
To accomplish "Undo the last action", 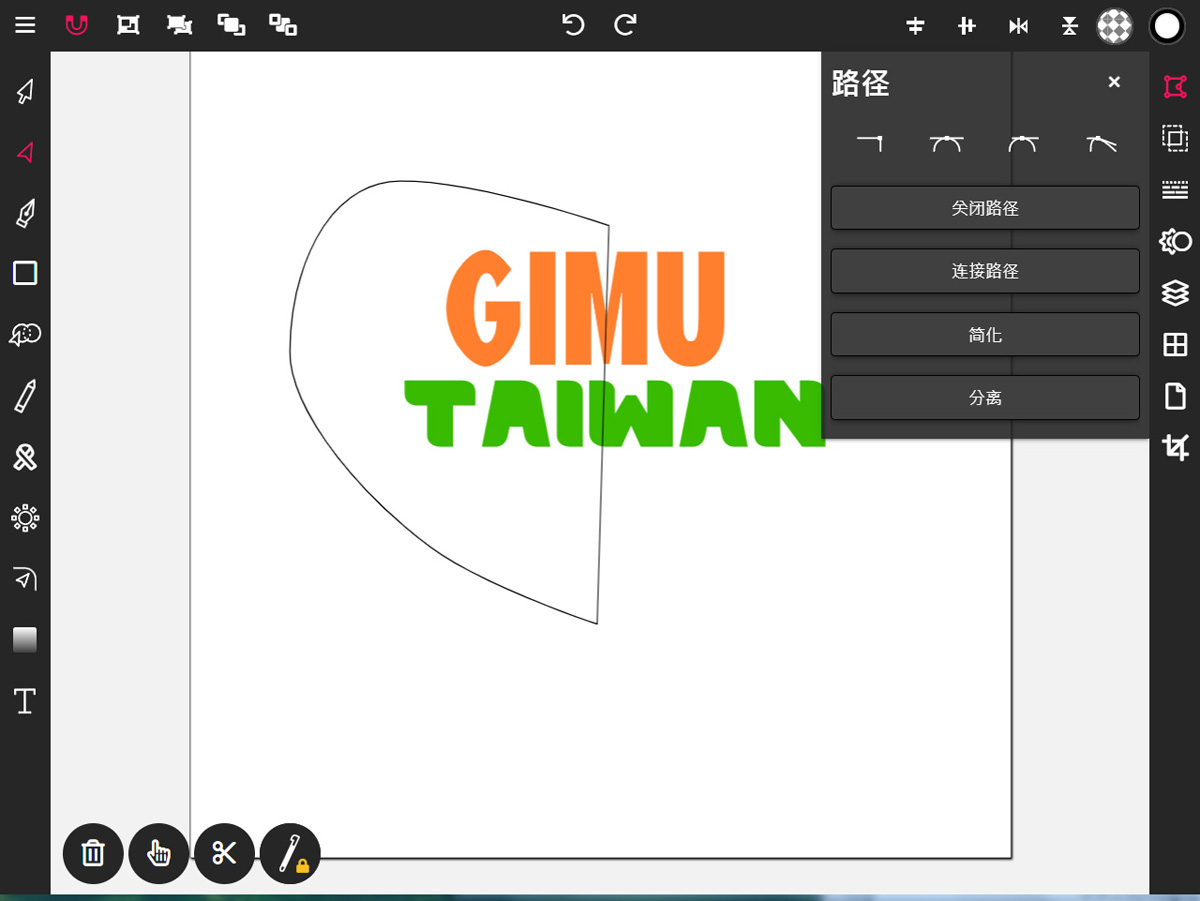I will pos(573,25).
